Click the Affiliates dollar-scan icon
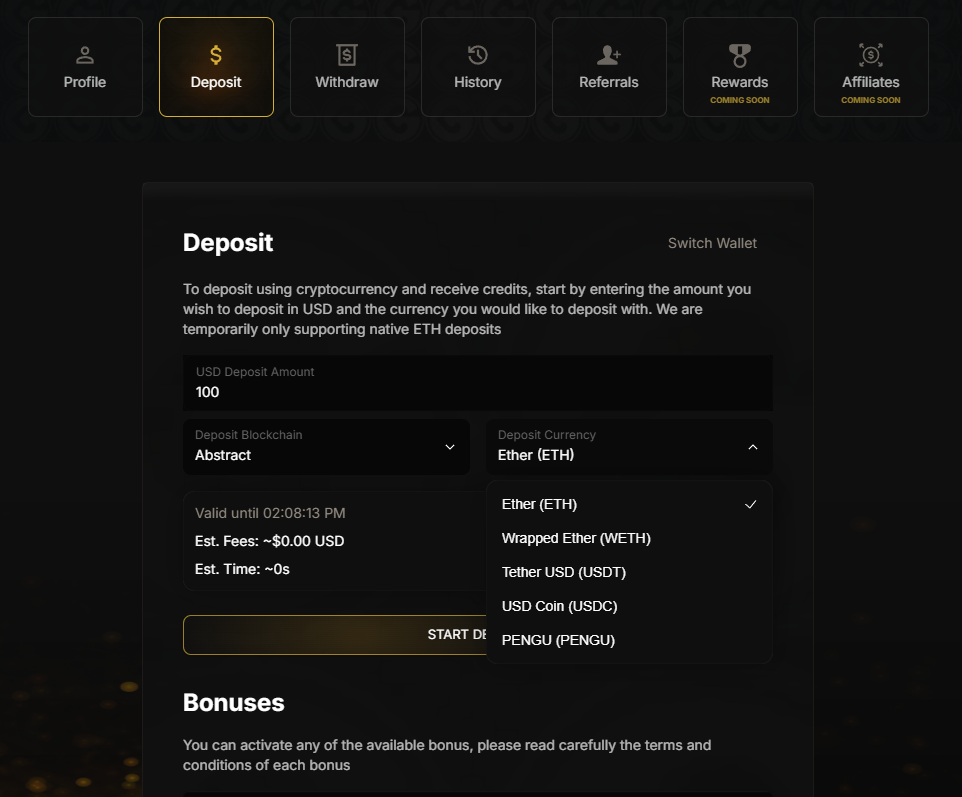The height and width of the screenshot is (797, 962). [871, 54]
